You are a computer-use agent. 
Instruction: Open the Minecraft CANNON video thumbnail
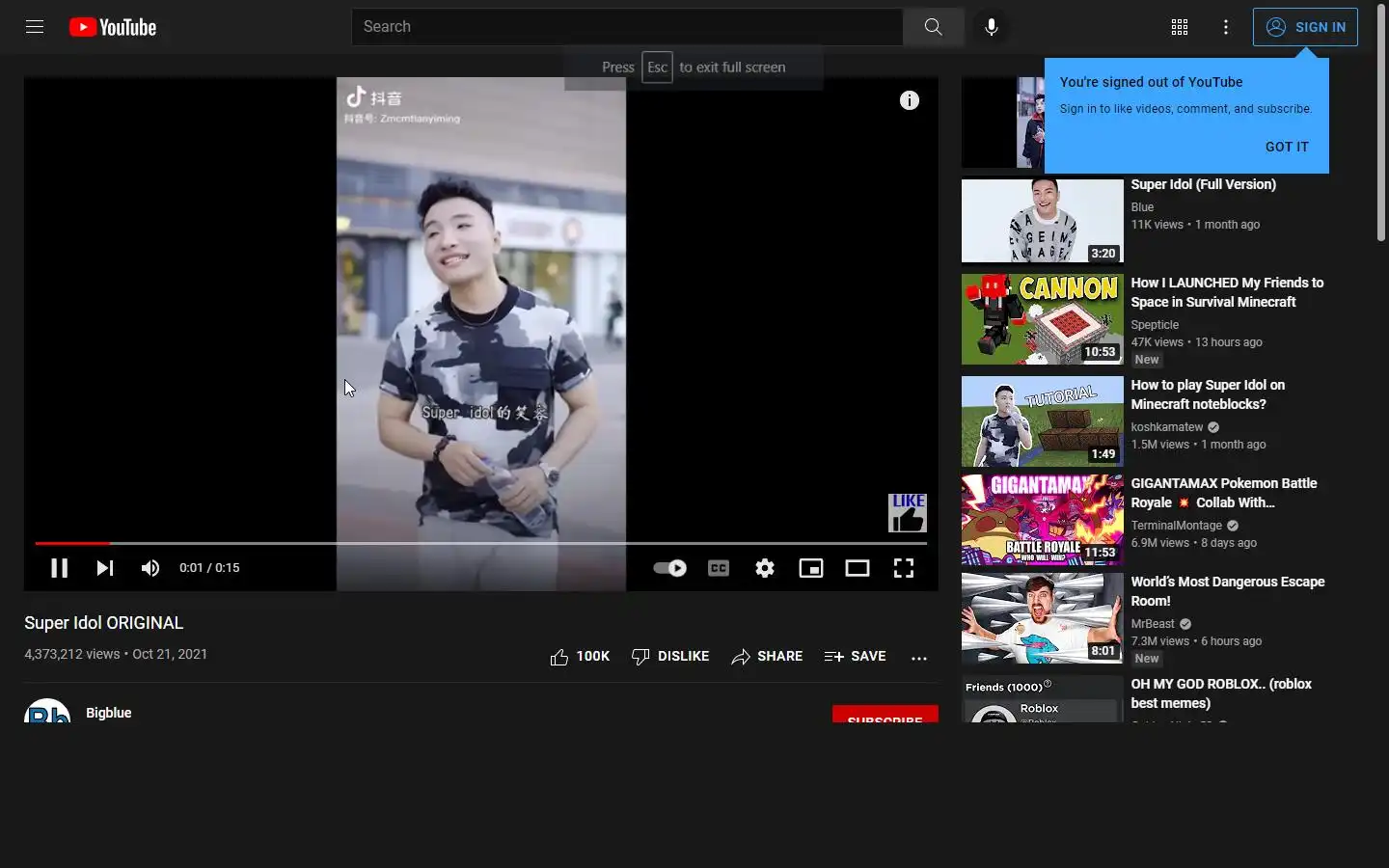click(1043, 319)
